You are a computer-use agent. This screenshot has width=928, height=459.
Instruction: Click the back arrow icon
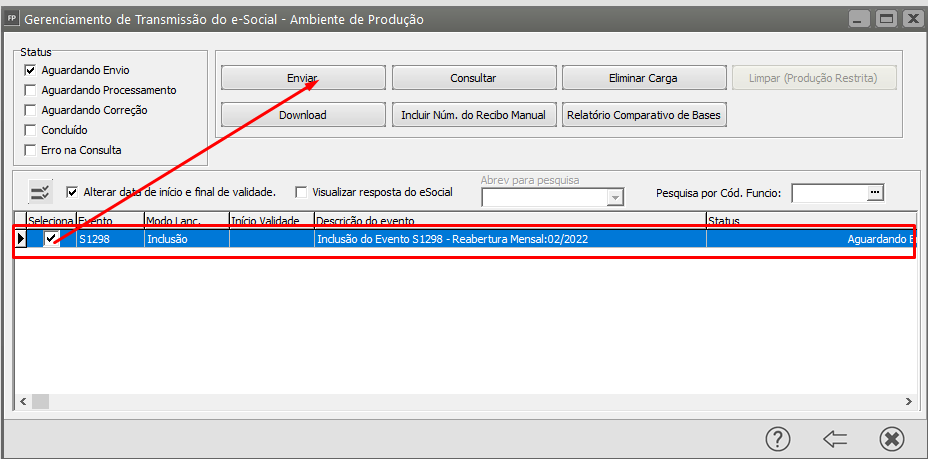tap(835, 439)
